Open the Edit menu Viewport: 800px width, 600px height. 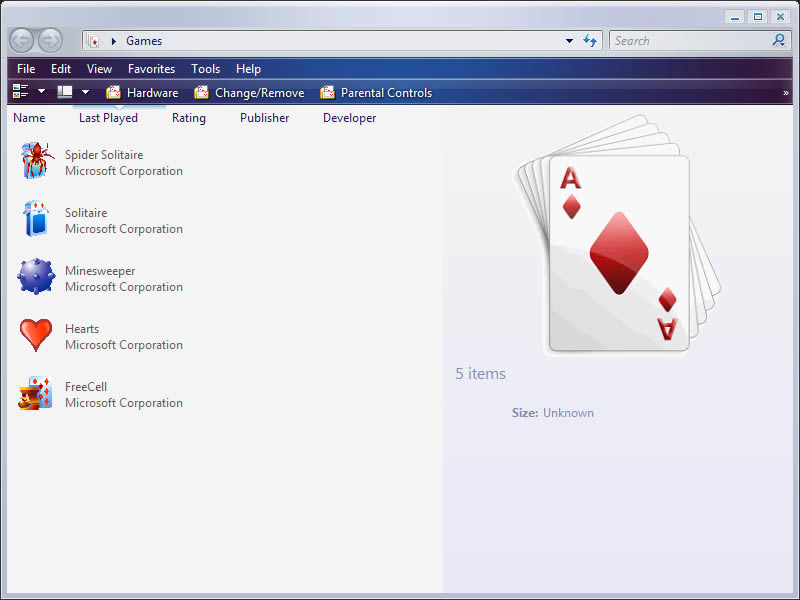pos(61,69)
